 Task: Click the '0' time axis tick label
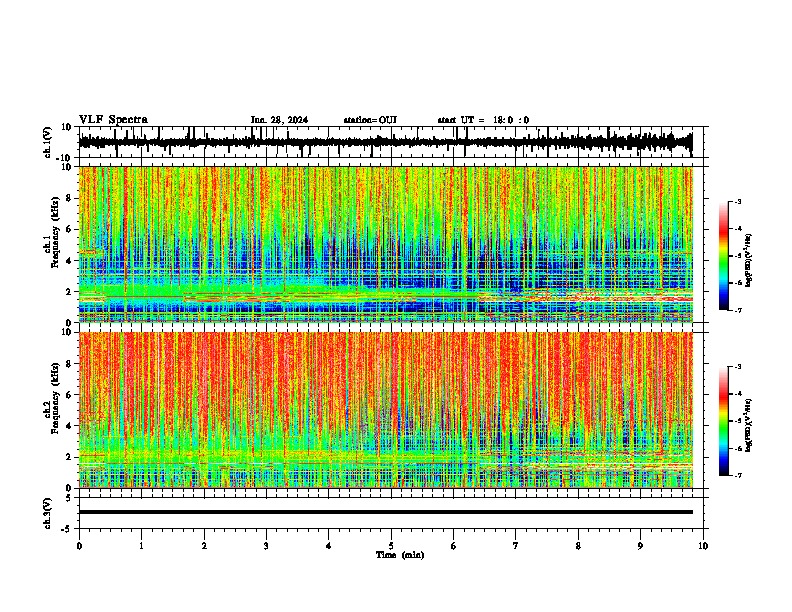(x=79, y=546)
